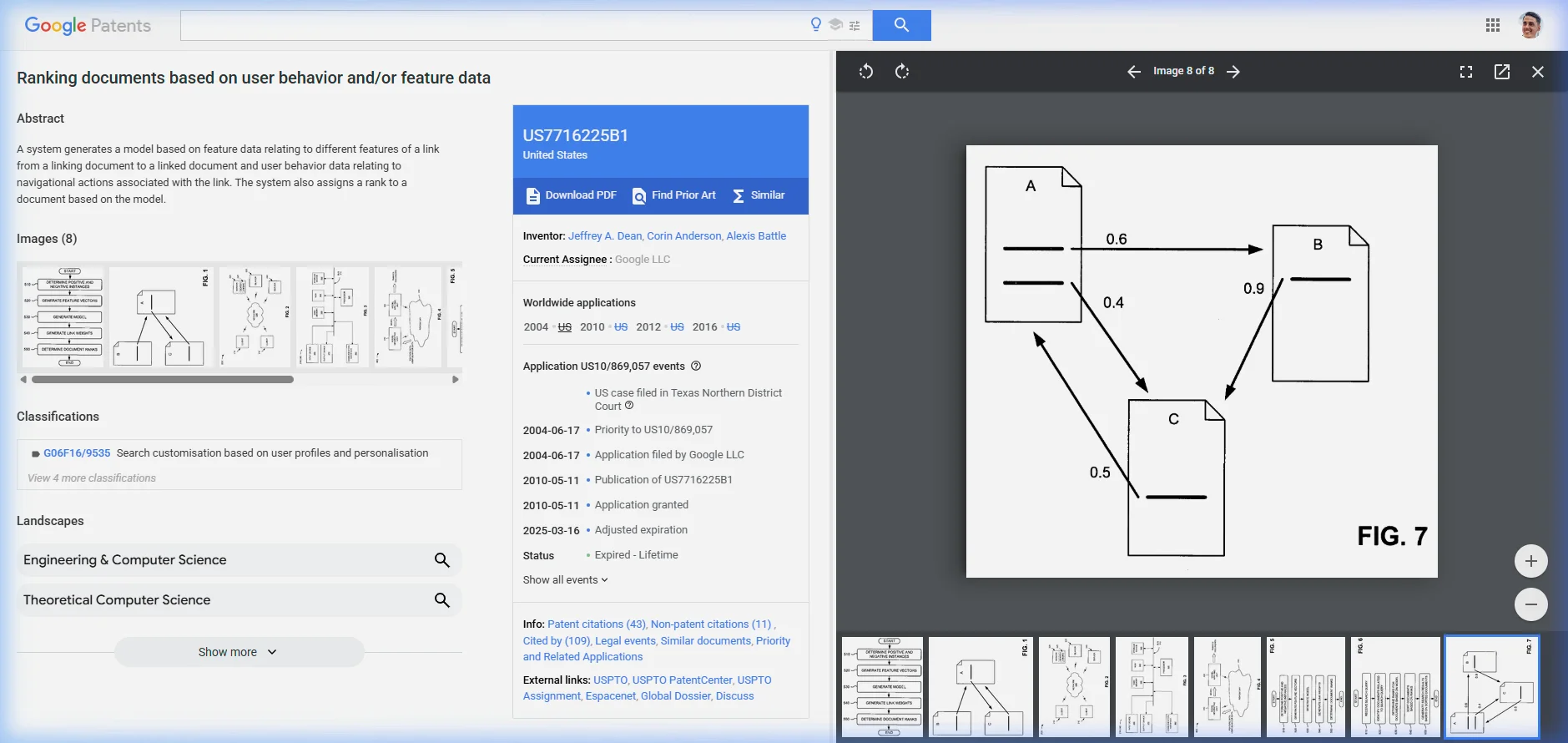Expand Show all events
The image size is (1568, 743).
(566, 580)
